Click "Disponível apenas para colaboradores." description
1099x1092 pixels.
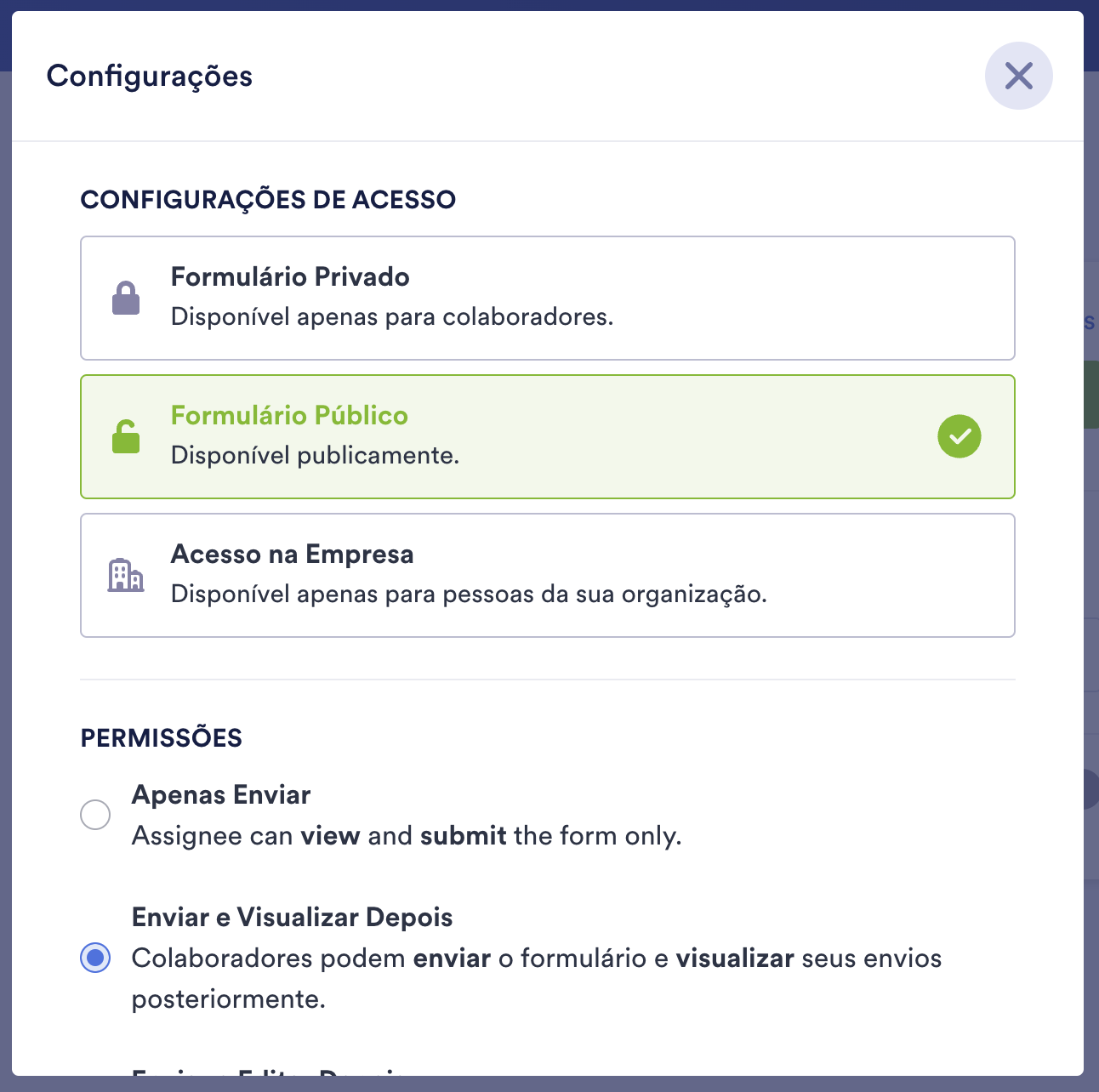coord(391,317)
